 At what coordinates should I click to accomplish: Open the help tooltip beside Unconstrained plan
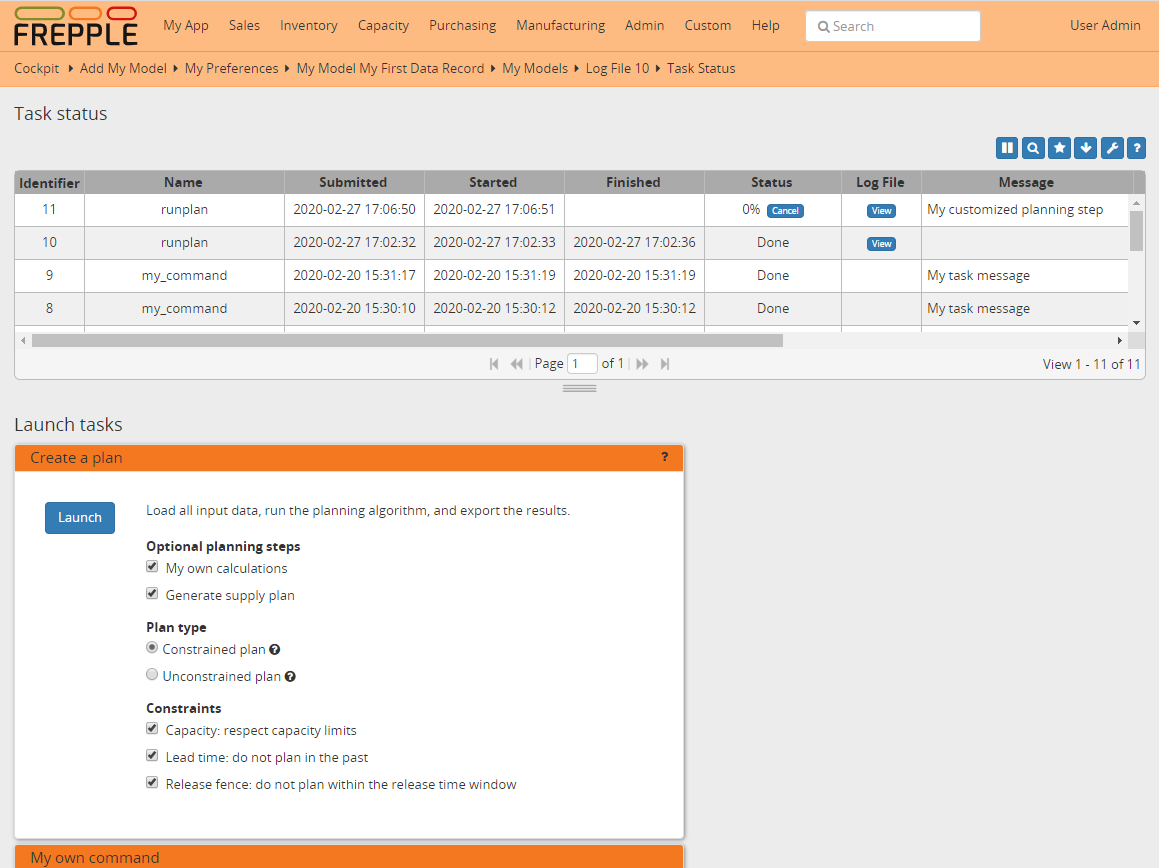pos(290,676)
